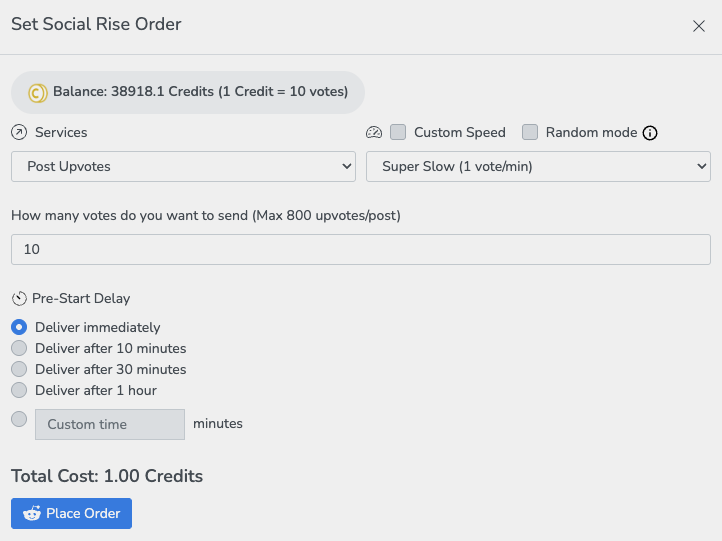Open the Super Slow speed dropdown
Screen dimensions: 722x541
[538, 166]
